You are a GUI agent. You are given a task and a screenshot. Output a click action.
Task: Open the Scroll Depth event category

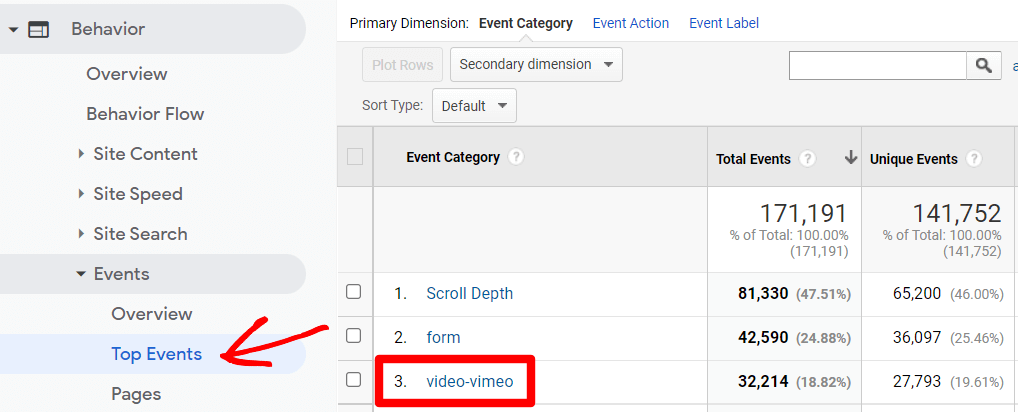469,294
